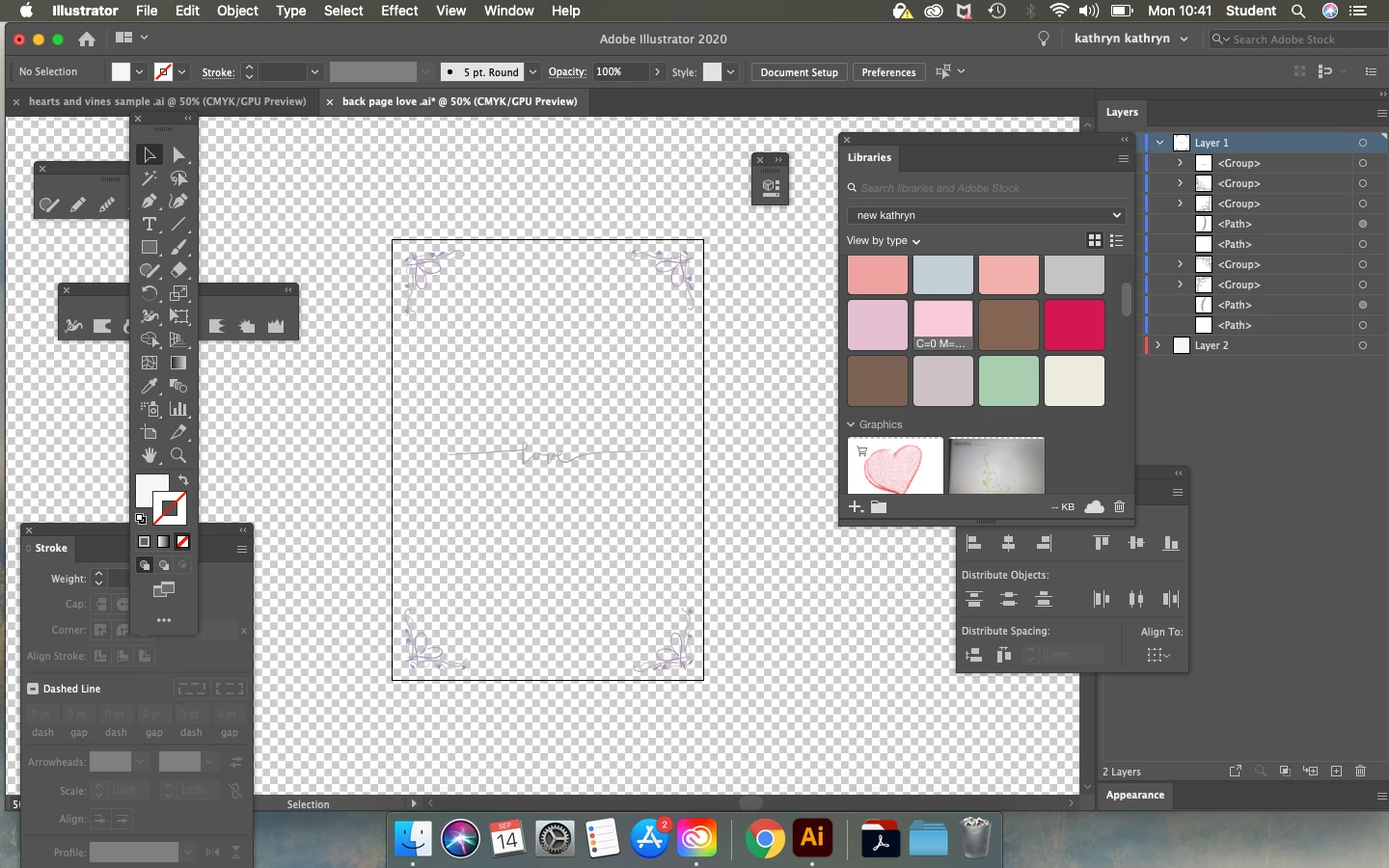Select the Type tool
Viewport: 1389px width, 868px height.
coord(150,224)
